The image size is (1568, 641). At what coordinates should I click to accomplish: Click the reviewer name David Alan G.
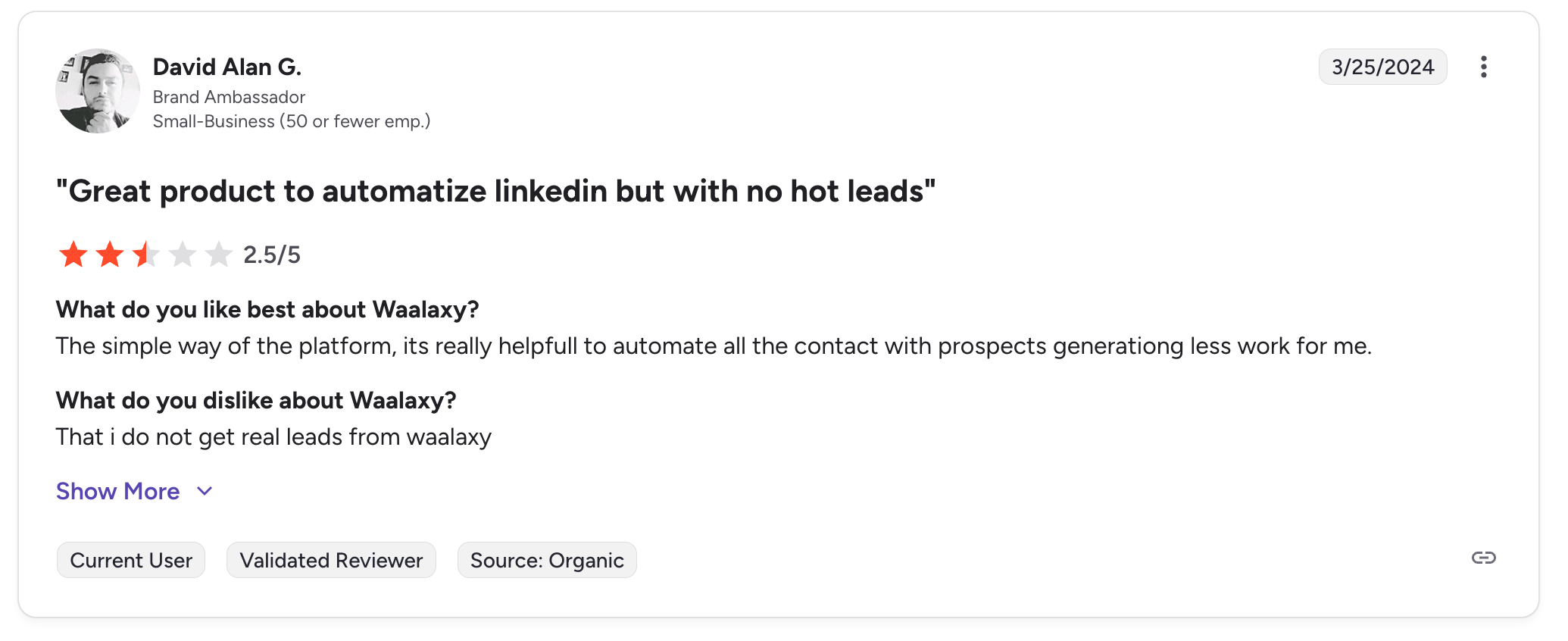pyautogui.click(x=227, y=67)
